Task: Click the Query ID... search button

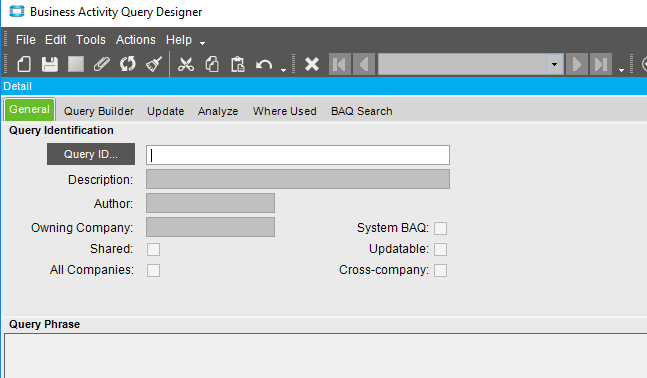Action: (x=91, y=154)
